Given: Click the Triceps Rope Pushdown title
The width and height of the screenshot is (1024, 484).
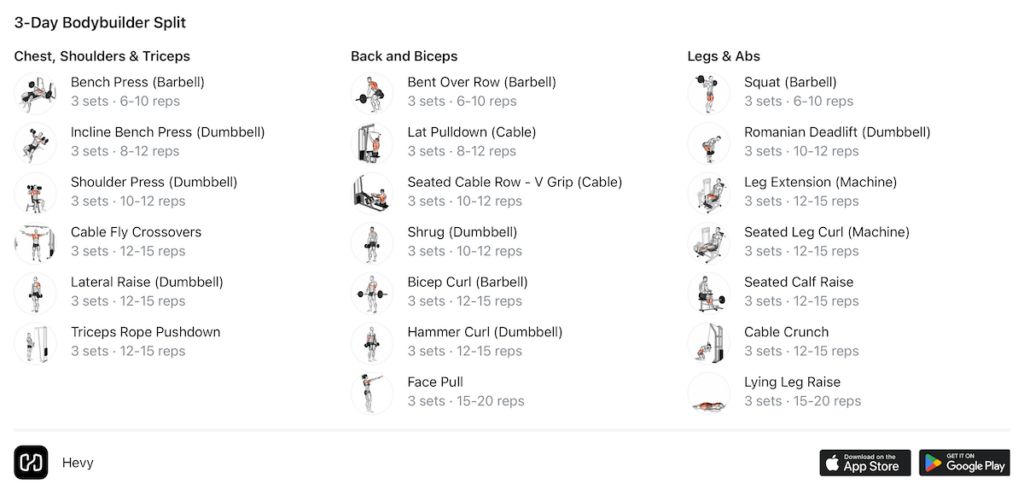Looking at the screenshot, I should pos(145,332).
